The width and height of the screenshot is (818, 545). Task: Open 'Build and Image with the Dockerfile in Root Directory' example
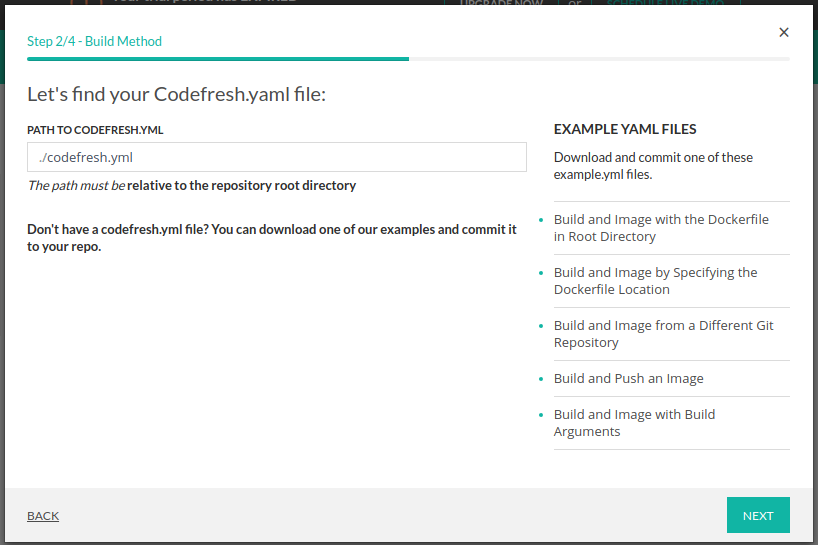pos(661,228)
